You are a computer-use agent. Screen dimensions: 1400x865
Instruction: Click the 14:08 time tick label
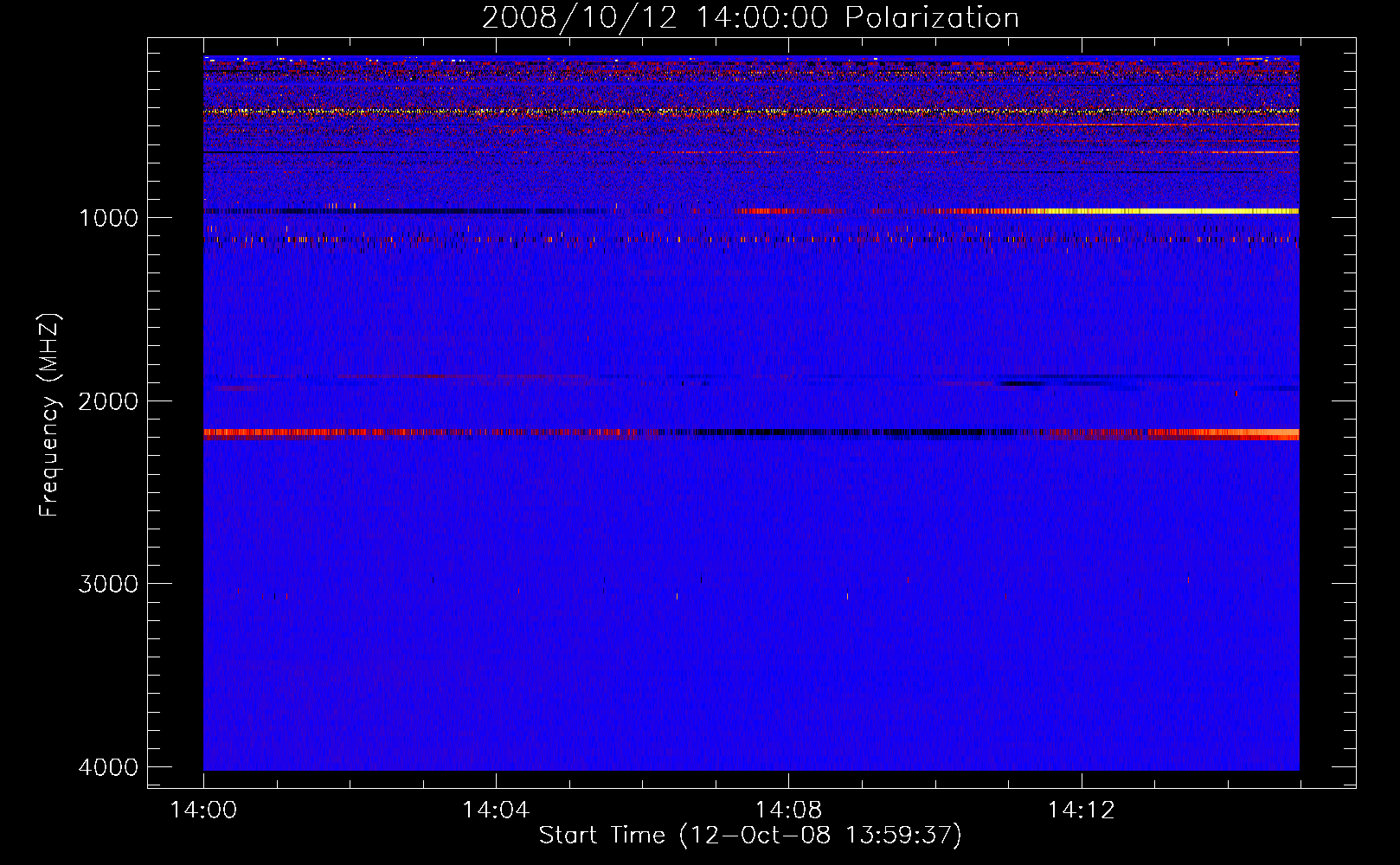788,810
